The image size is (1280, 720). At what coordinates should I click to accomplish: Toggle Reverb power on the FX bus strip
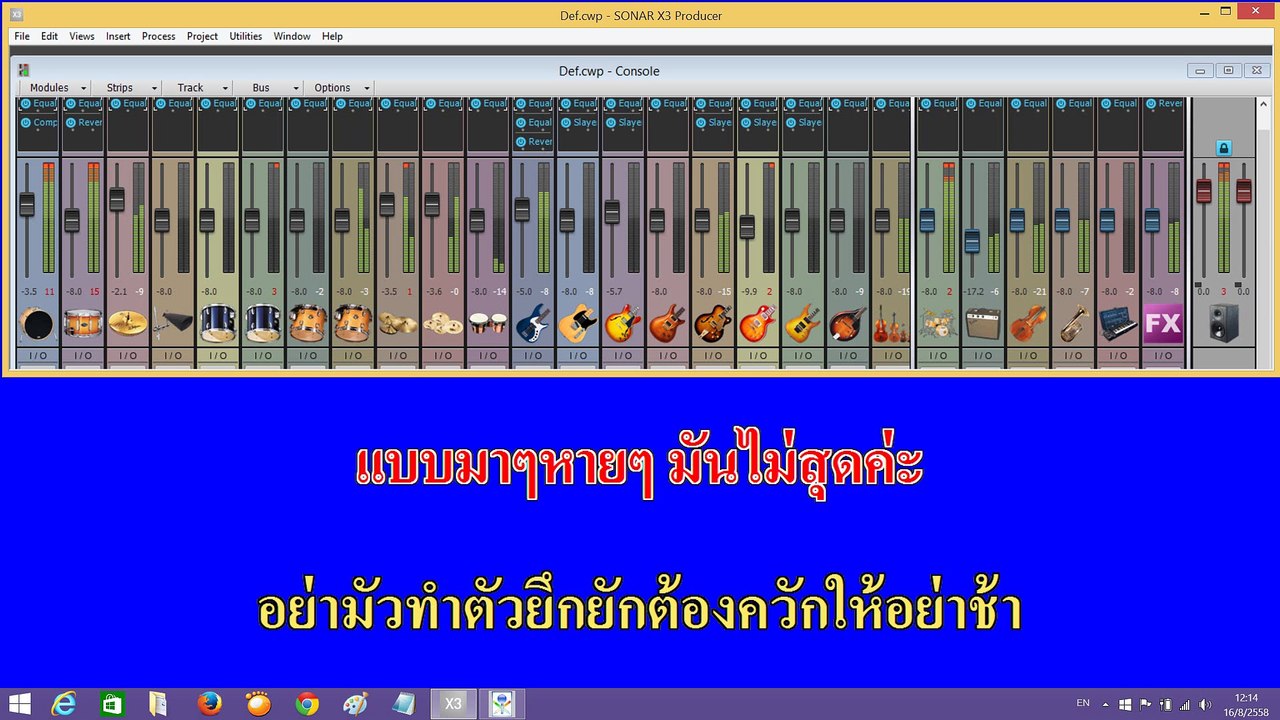tap(1151, 104)
